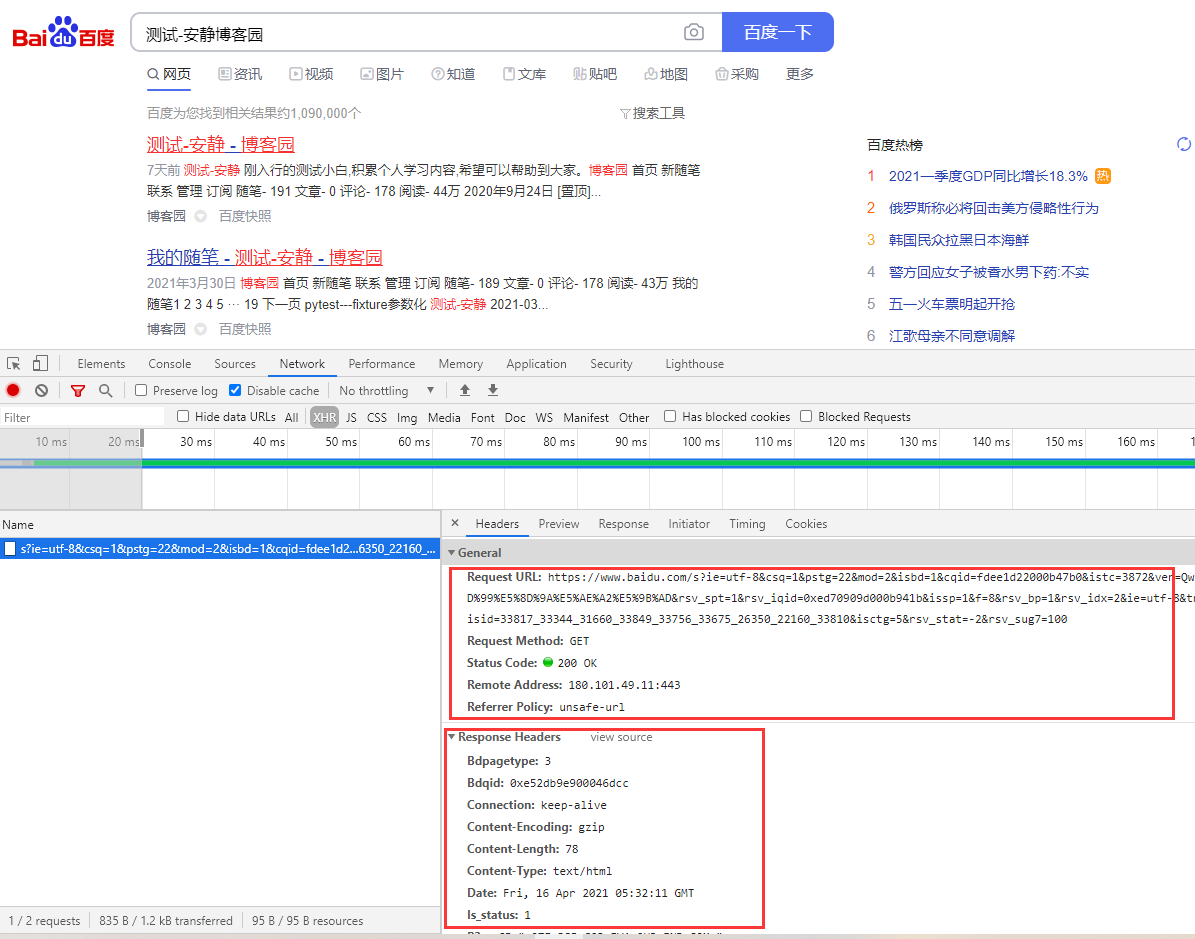Open the Memory panel
Screen dimensions: 1195x939
[460, 364]
